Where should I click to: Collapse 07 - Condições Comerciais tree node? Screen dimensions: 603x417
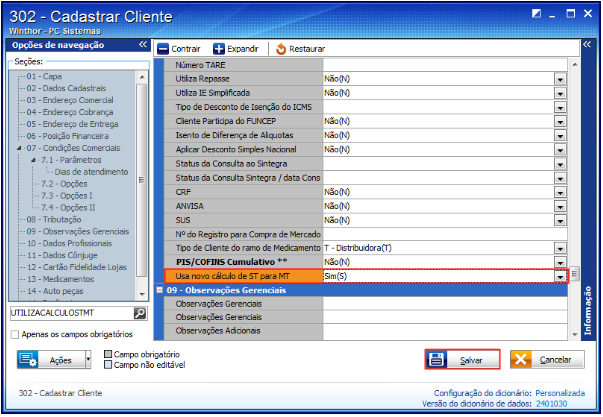coord(19,148)
